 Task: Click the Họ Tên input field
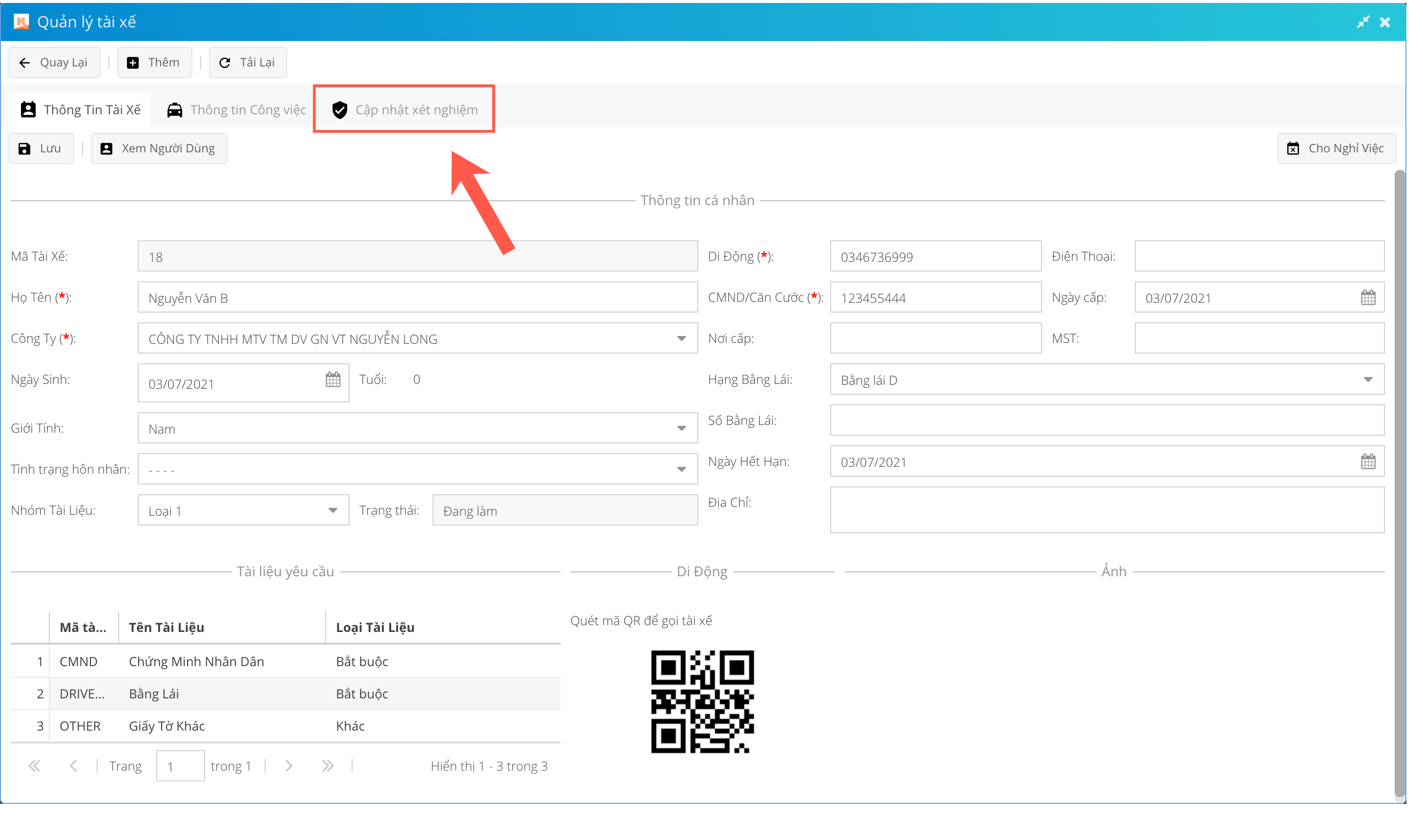click(x=417, y=298)
